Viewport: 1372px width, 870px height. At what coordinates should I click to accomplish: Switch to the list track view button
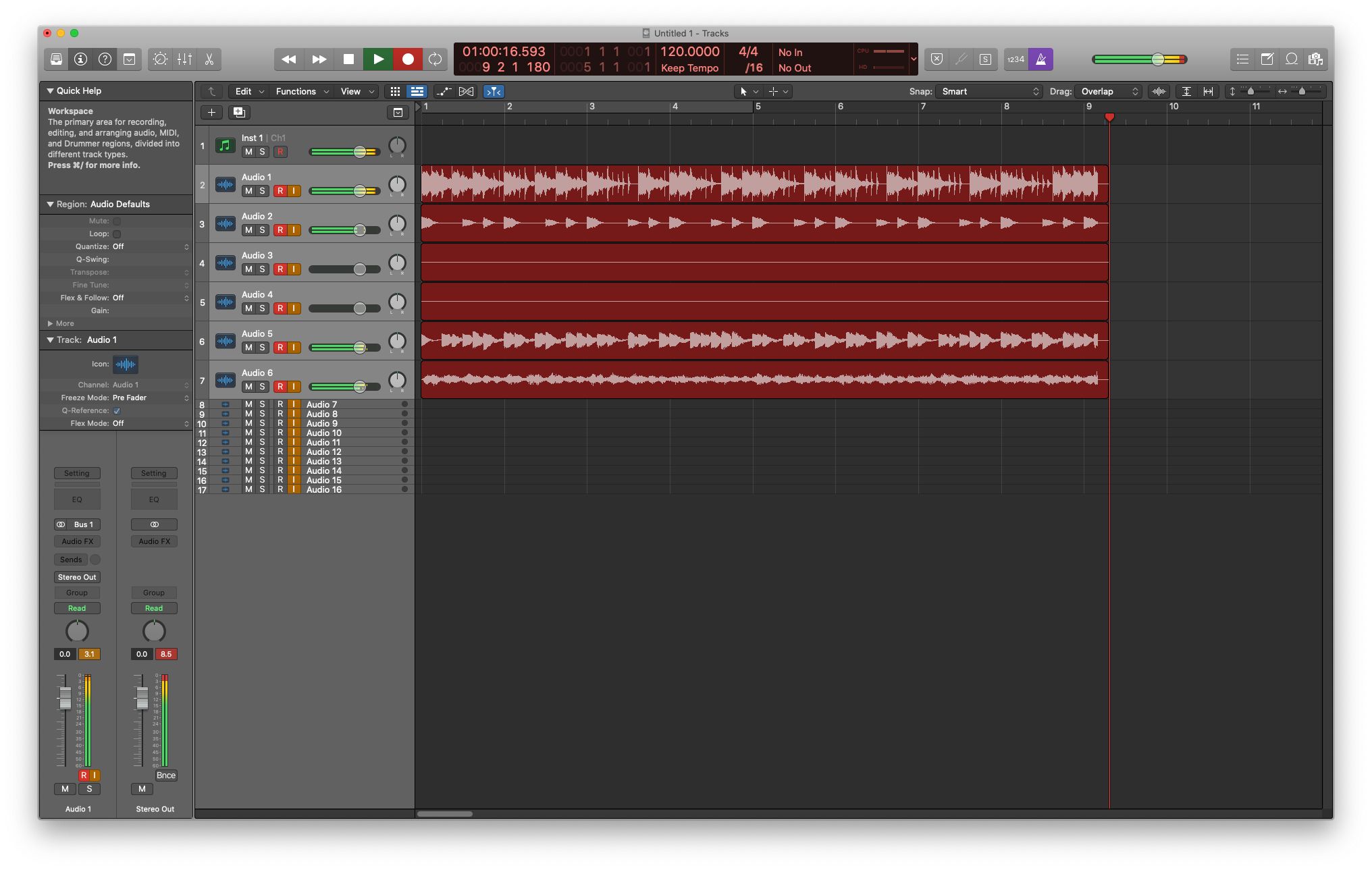click(x=417, y=91)
